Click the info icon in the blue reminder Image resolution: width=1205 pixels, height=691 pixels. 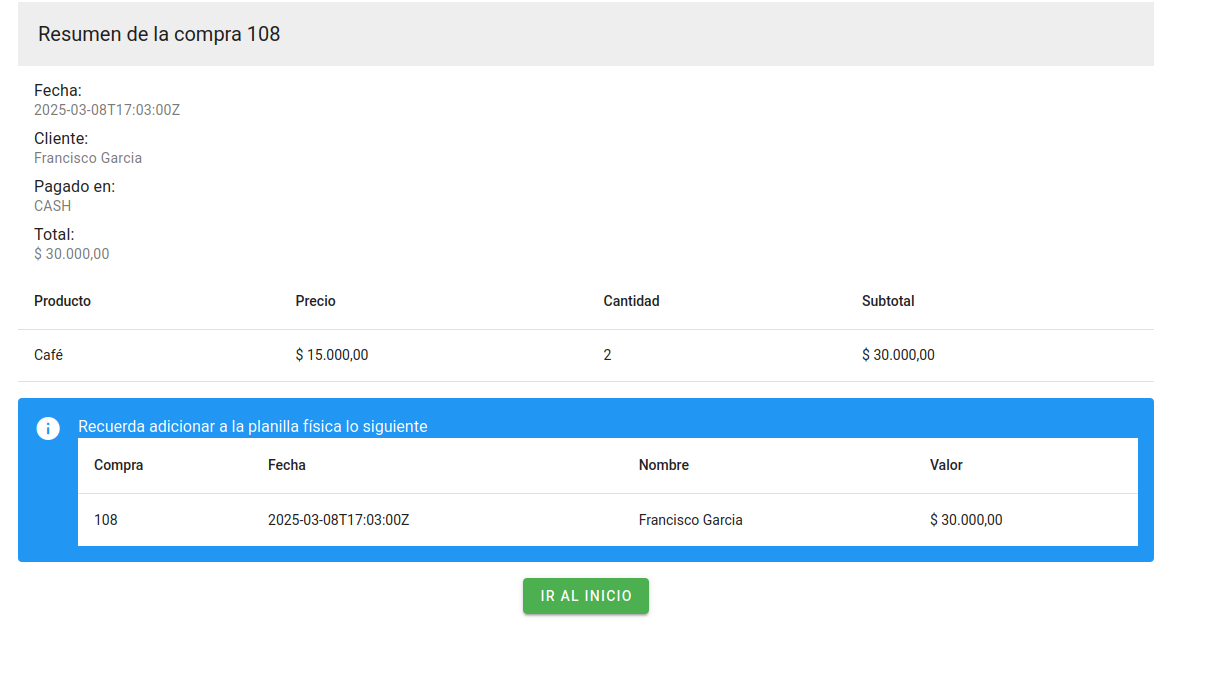pos(48,428)
